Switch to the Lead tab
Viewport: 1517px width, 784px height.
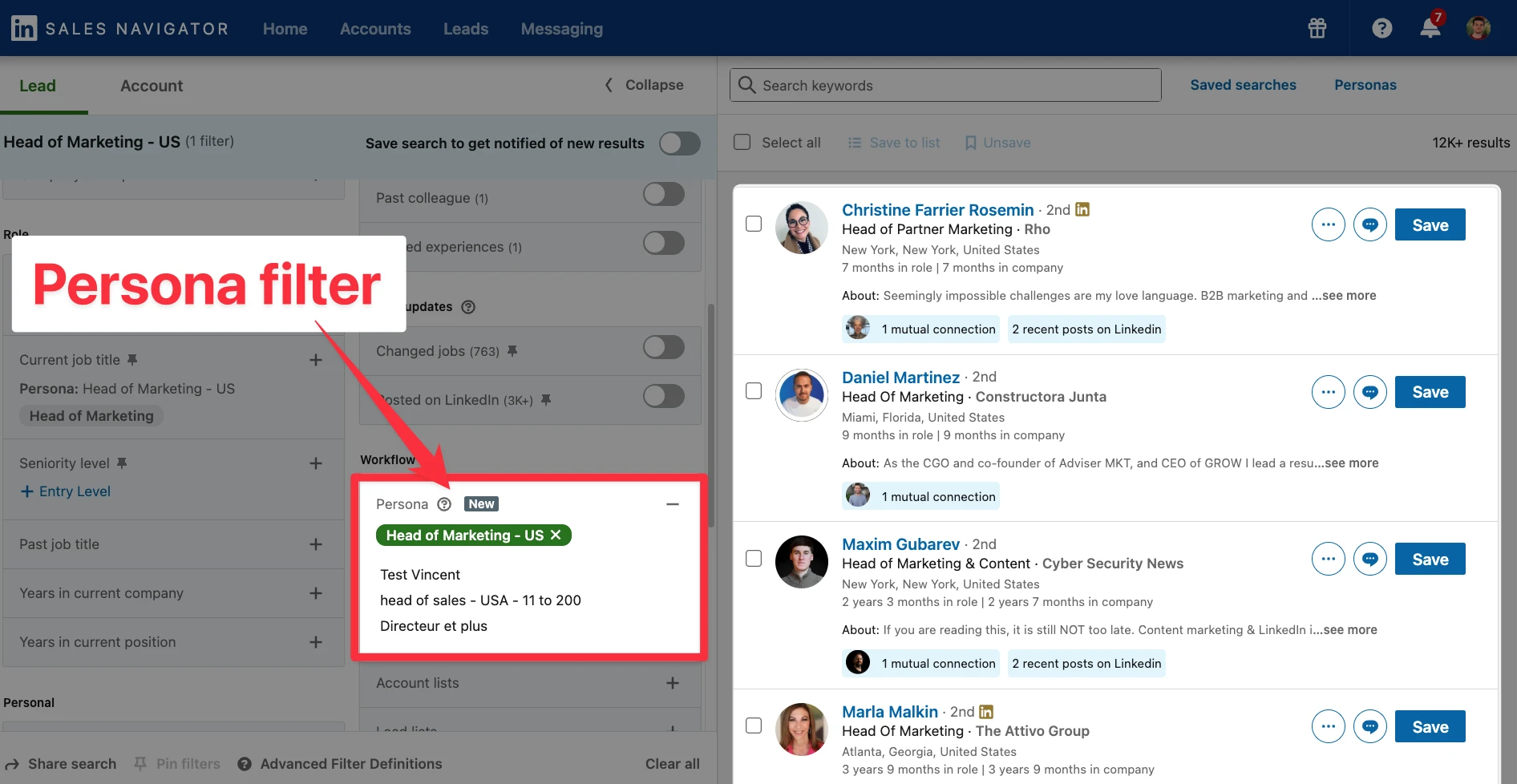(x=38, y=86)
